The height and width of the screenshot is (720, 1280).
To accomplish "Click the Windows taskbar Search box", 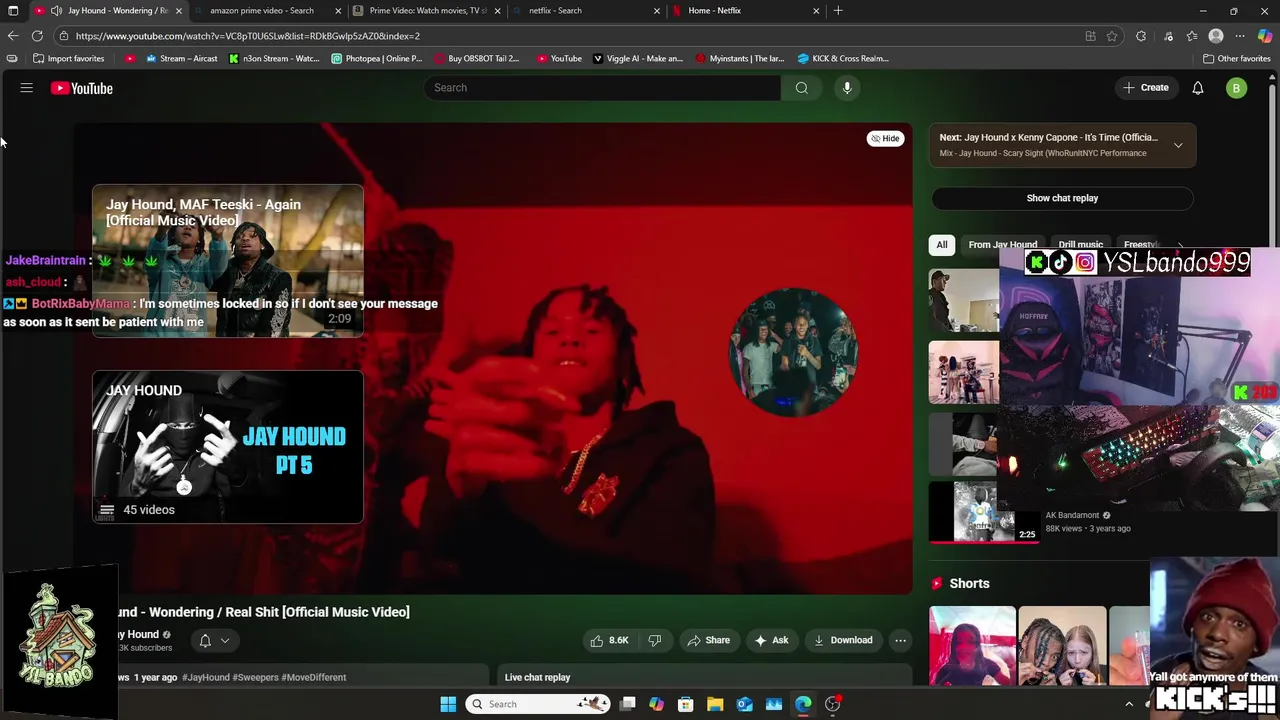I will pyautogui.click(x=538, y=704).
